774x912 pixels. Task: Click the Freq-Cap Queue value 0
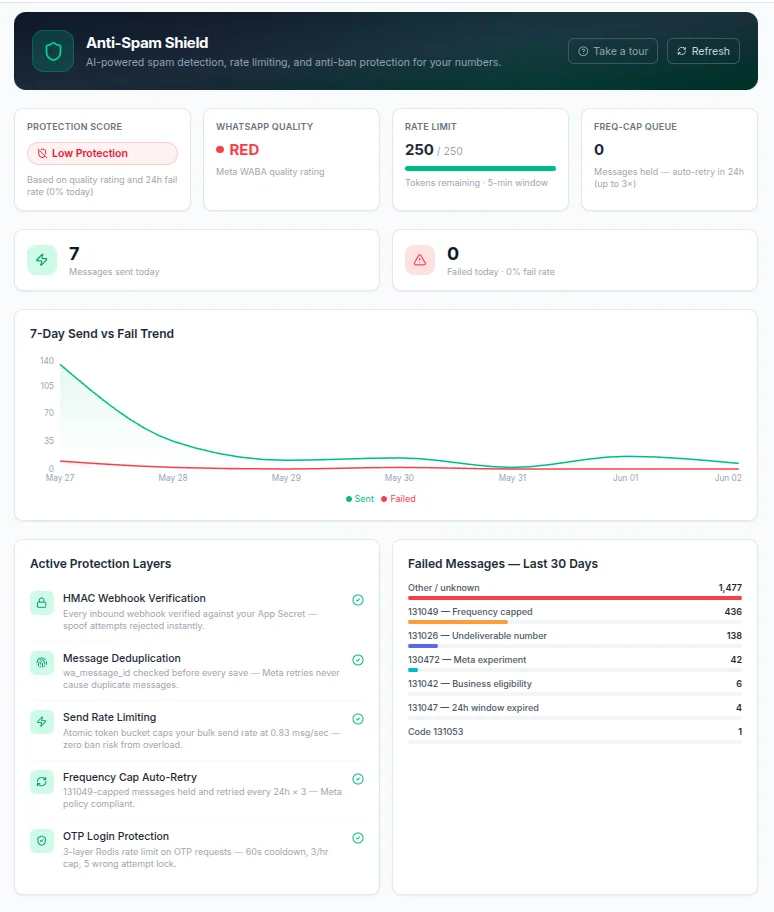pos(599,149)
